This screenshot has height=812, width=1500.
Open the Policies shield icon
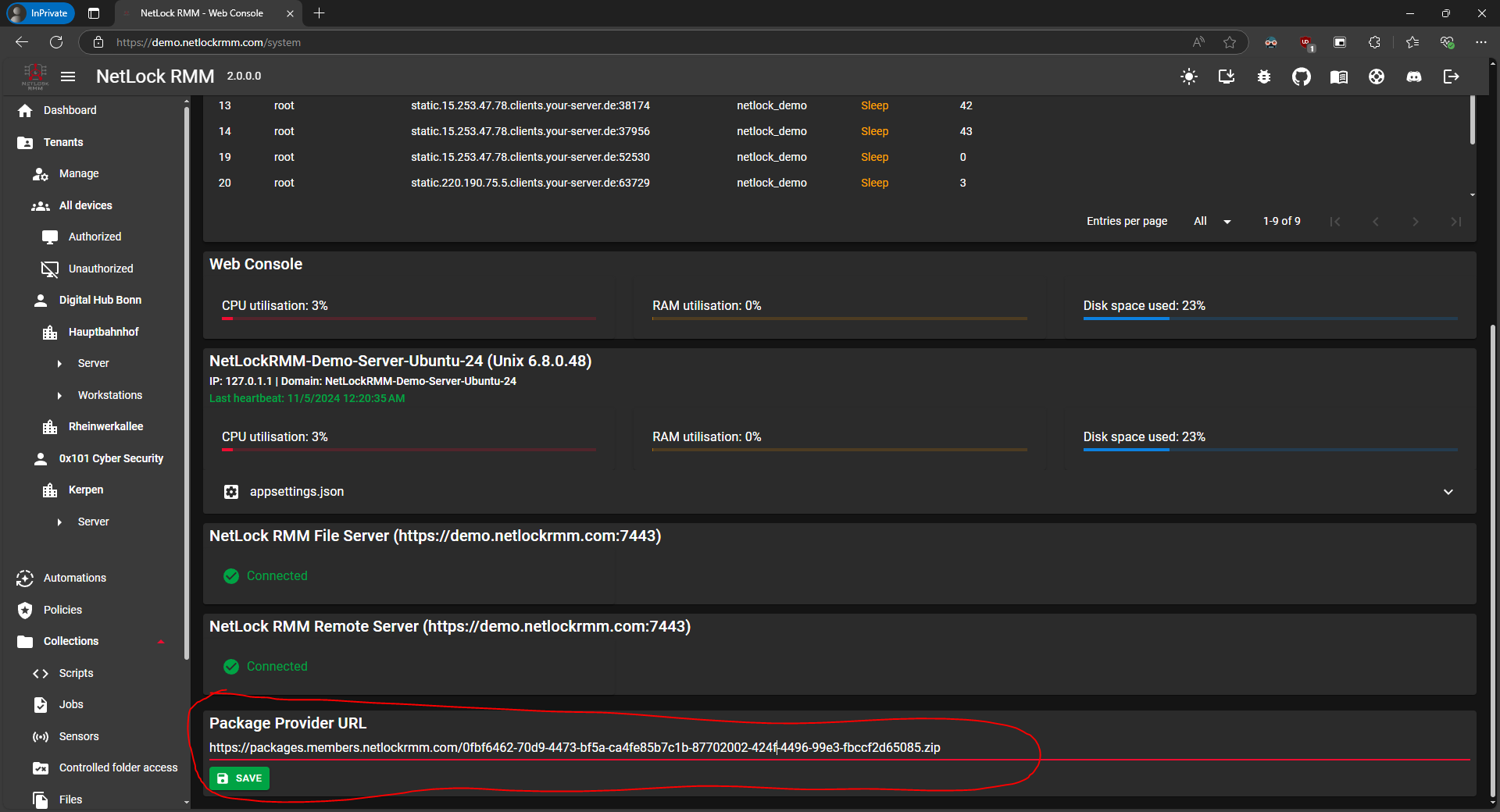click(25, 610)
